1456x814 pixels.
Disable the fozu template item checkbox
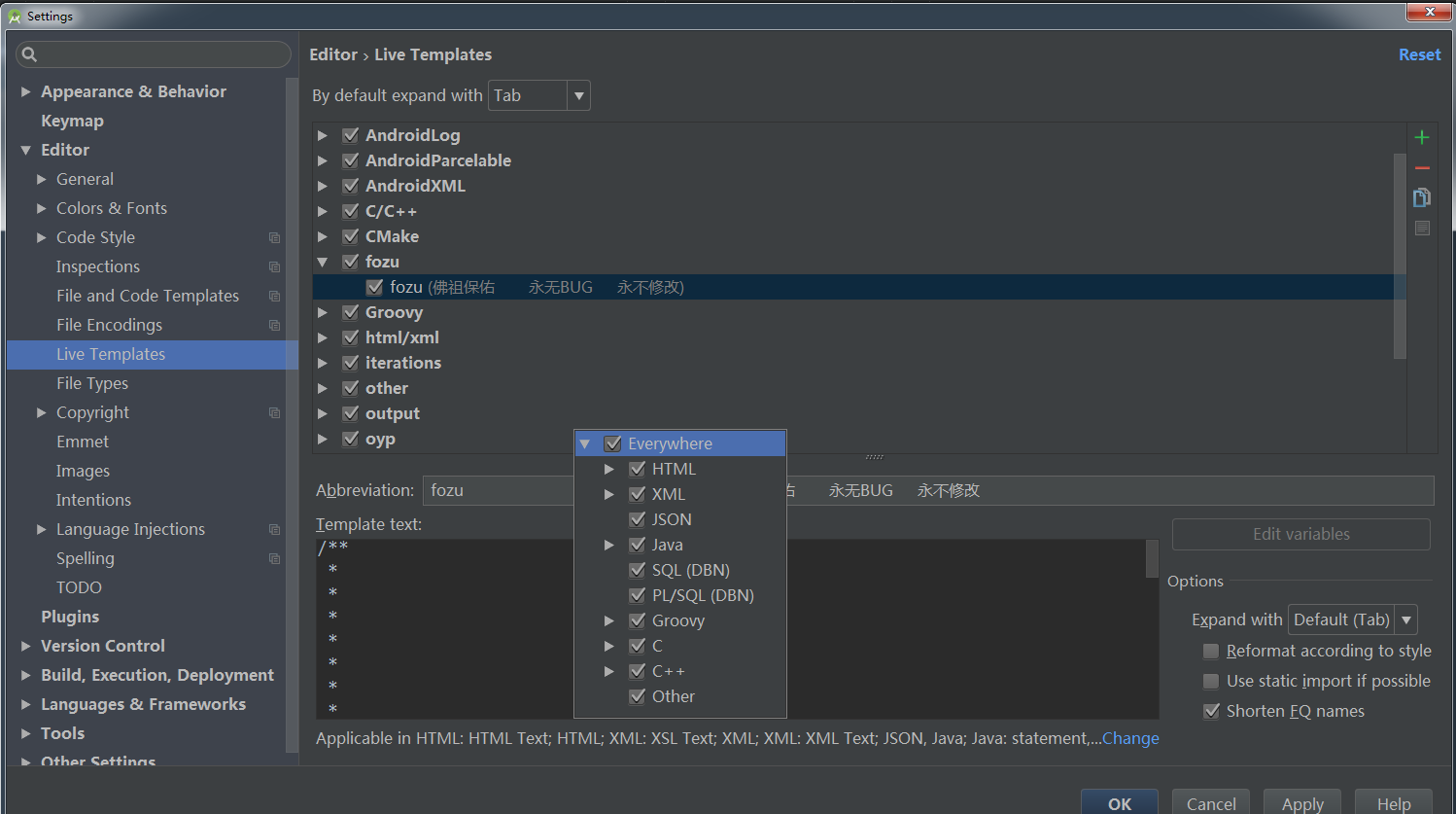(375, 287)
